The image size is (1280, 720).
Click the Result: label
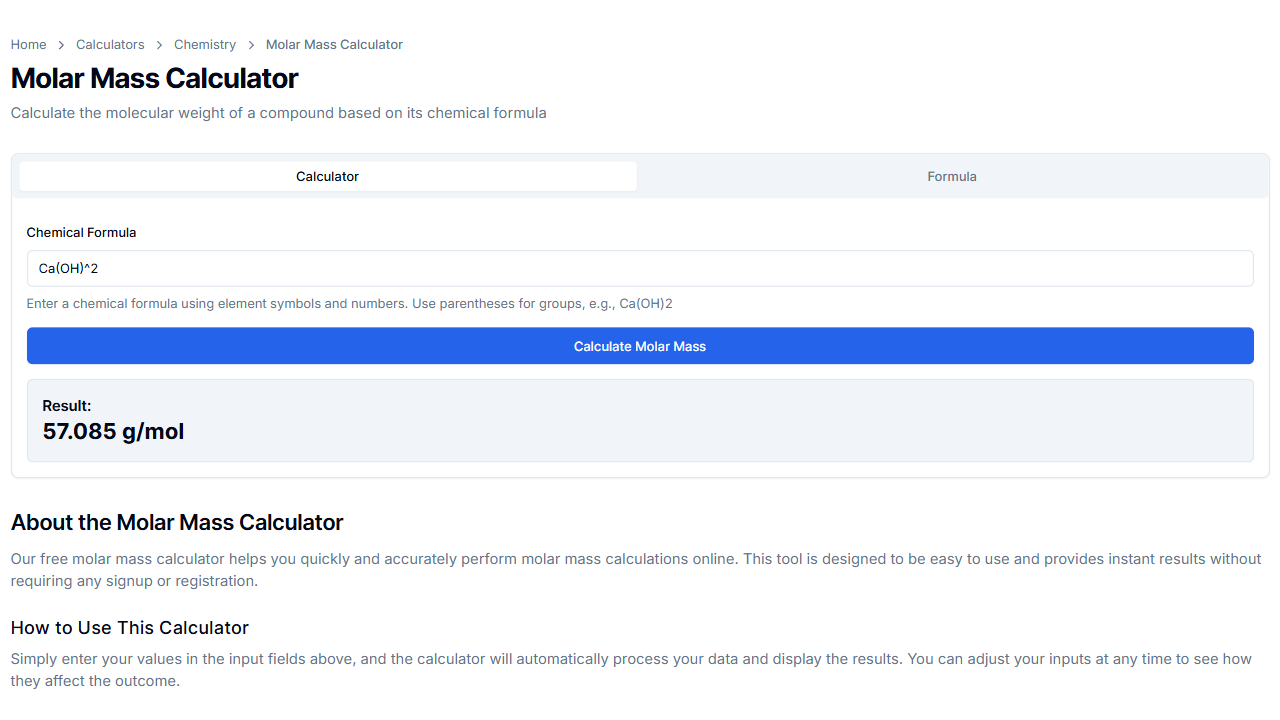tap(67, 406)
